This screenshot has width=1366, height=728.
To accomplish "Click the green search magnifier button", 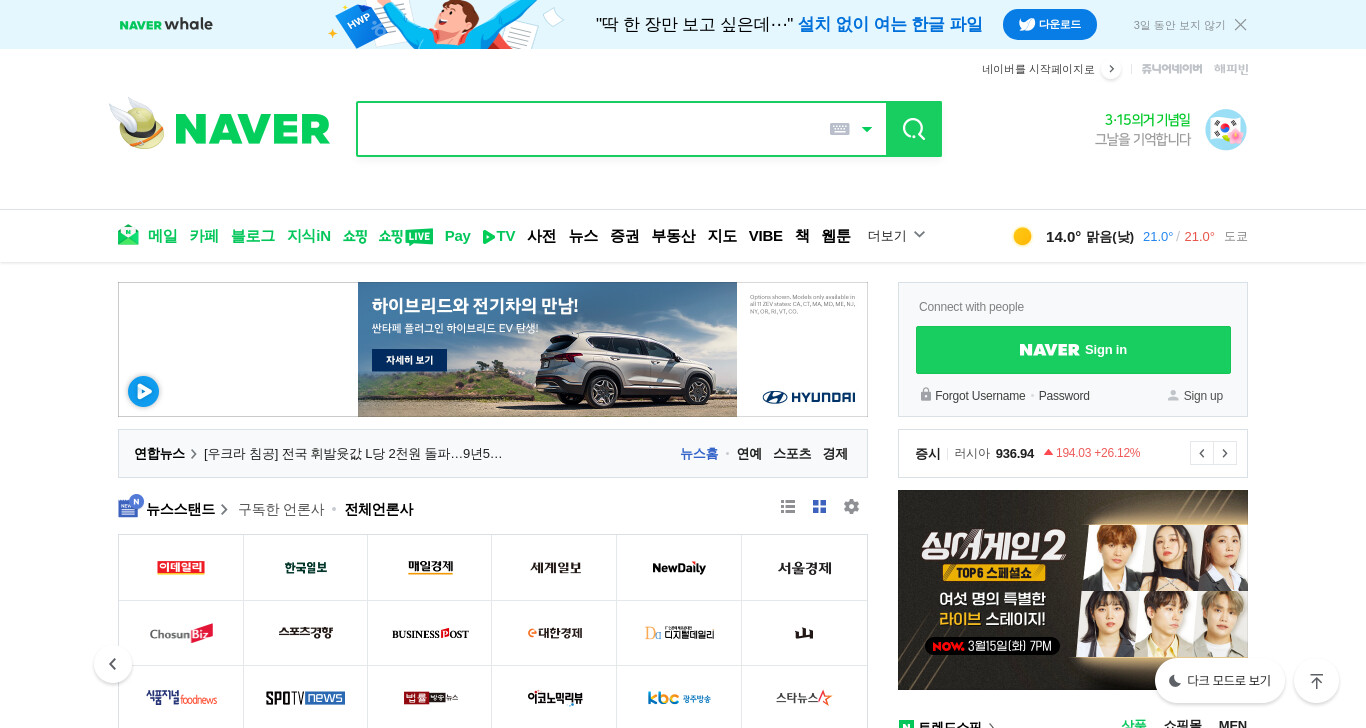I will pyautogui.click(x=914, y=129).
